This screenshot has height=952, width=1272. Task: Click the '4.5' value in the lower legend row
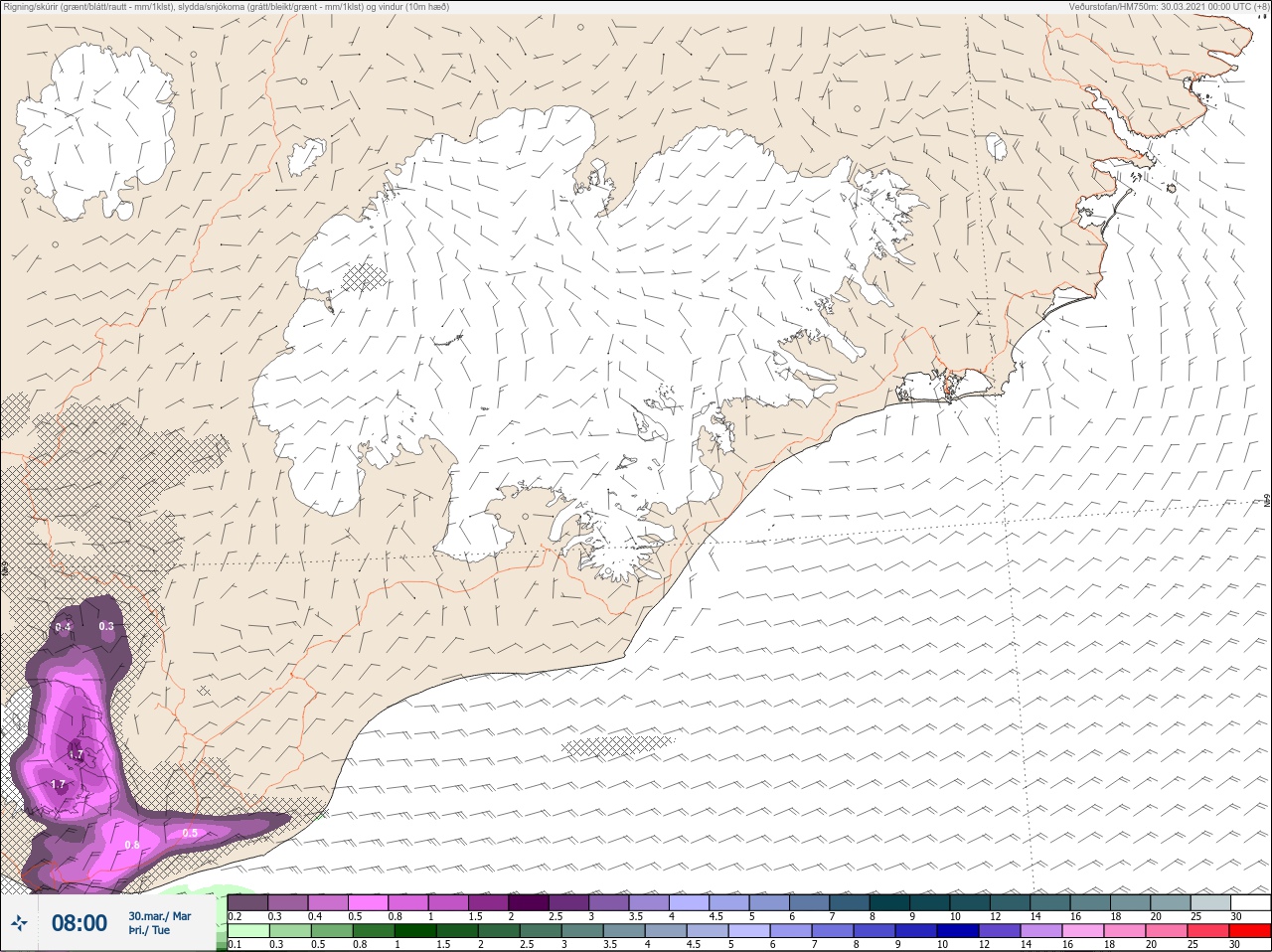(695, 945)
